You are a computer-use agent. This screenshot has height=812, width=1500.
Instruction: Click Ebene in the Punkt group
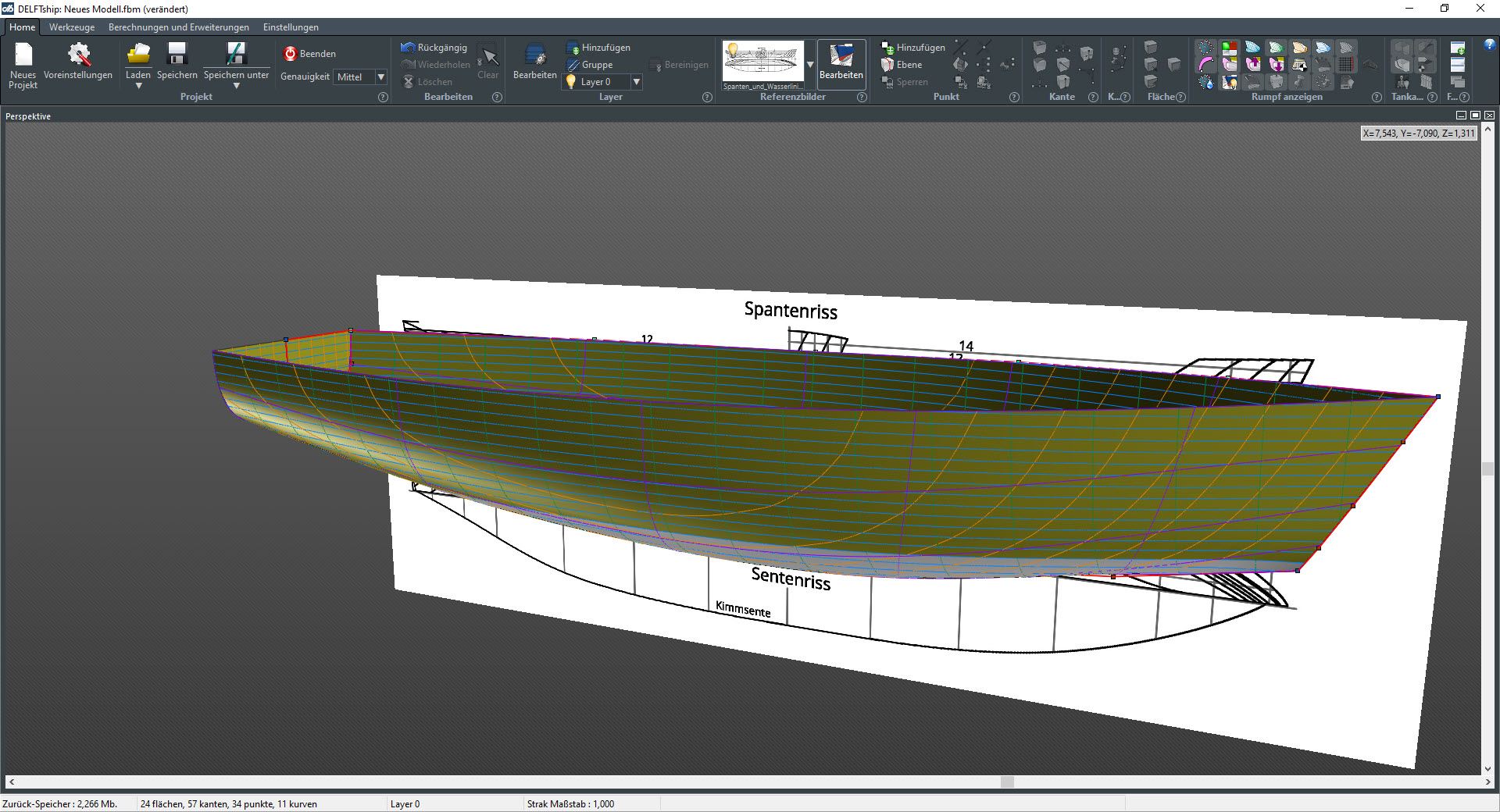[x=902, y=65]
